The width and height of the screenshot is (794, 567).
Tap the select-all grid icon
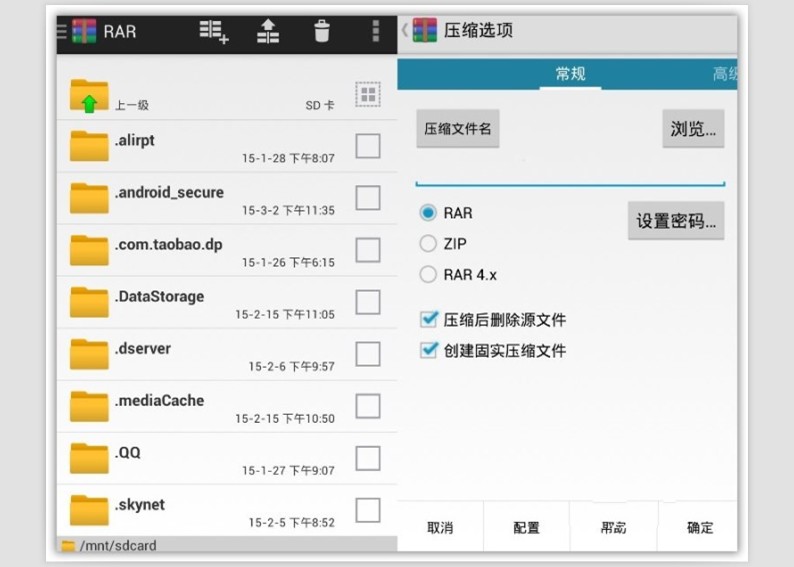click(x=368, y=94)
